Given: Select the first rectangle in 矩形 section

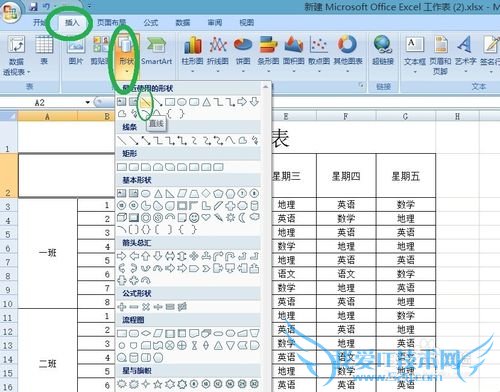Looking at the screenshot, I should tap(122, 167).
